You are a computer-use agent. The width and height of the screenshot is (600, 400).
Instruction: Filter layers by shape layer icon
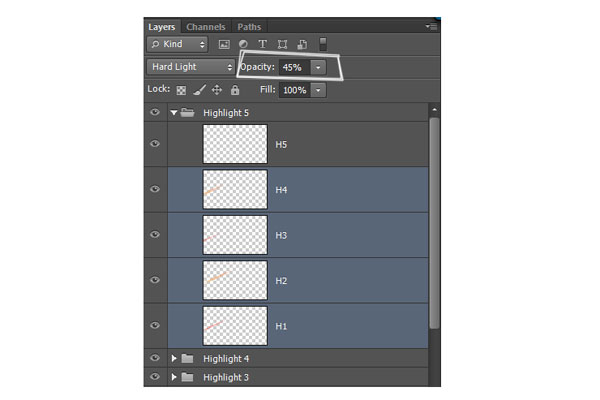coord(282,44)
